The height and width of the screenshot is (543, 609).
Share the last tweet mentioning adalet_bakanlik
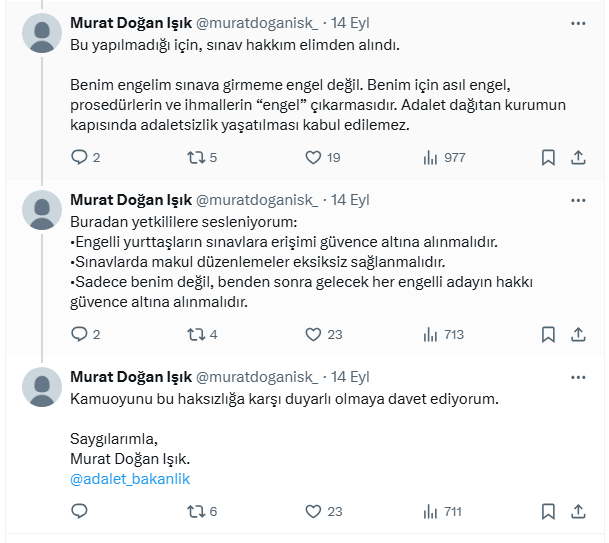[578, 512]
